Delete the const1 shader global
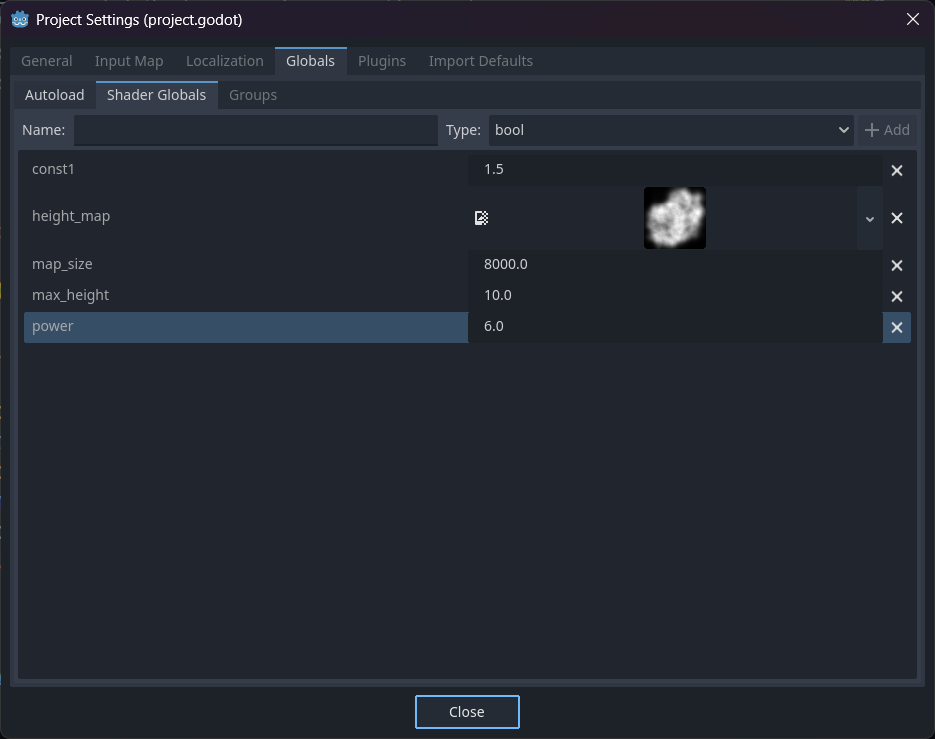This screenshot has width=935, height=739. click(x=896, y=170)
